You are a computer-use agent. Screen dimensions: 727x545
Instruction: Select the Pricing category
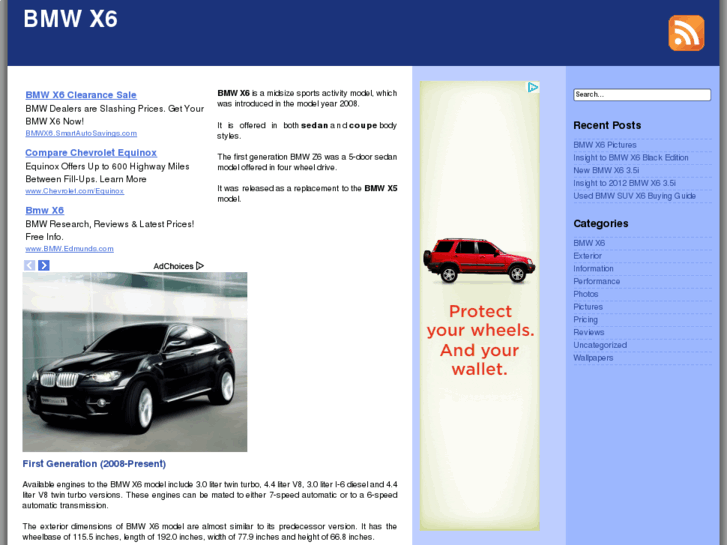(585, 320)
